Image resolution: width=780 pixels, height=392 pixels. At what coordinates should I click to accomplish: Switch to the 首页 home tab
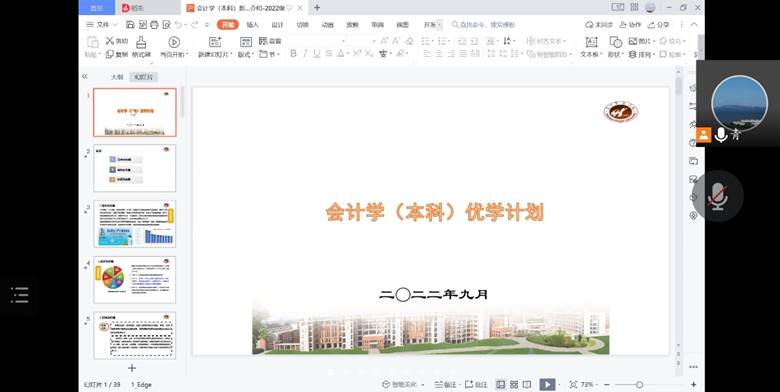[x=97, y=7]
